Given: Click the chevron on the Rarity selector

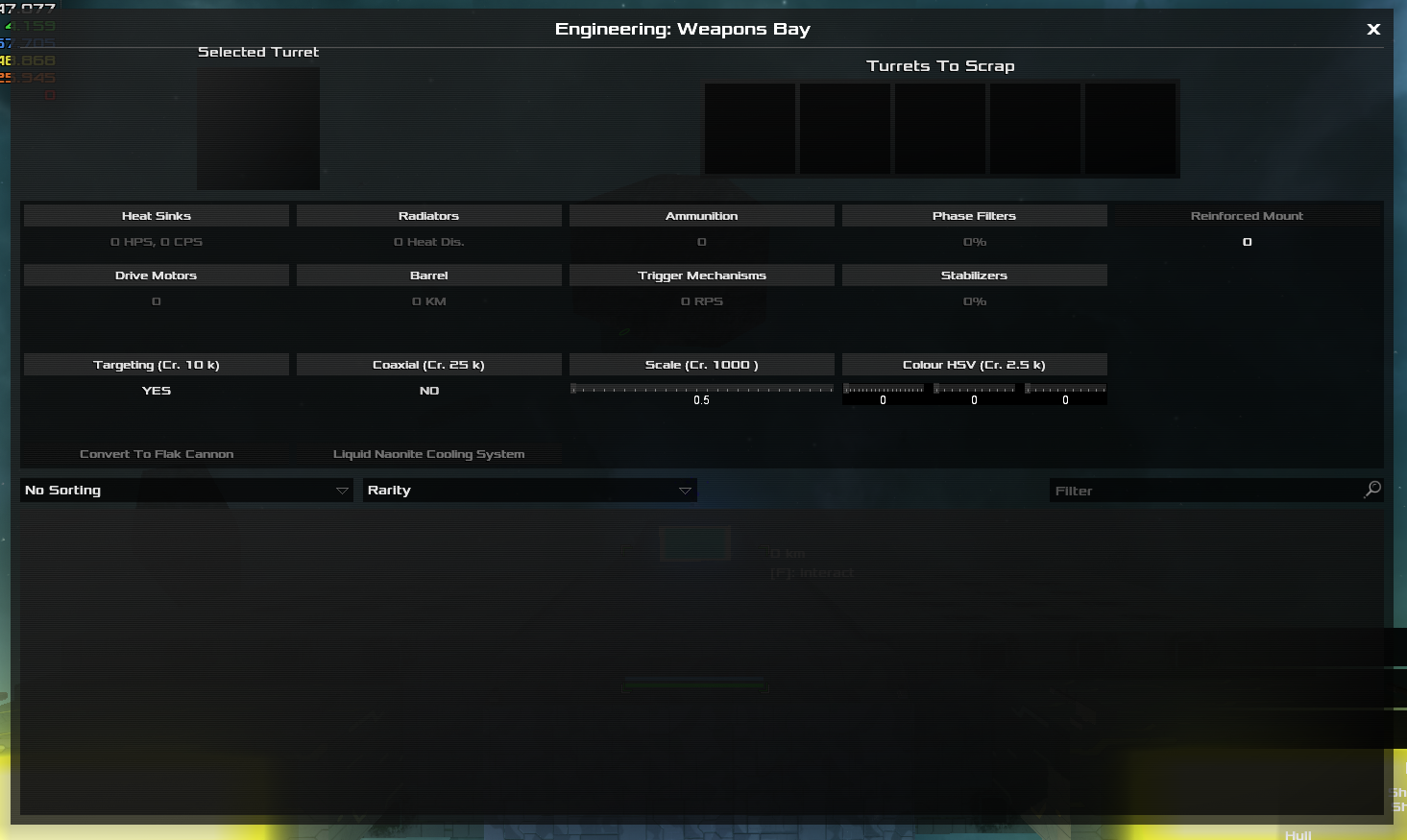Looking at the screenshot, I should click(685, 491).
